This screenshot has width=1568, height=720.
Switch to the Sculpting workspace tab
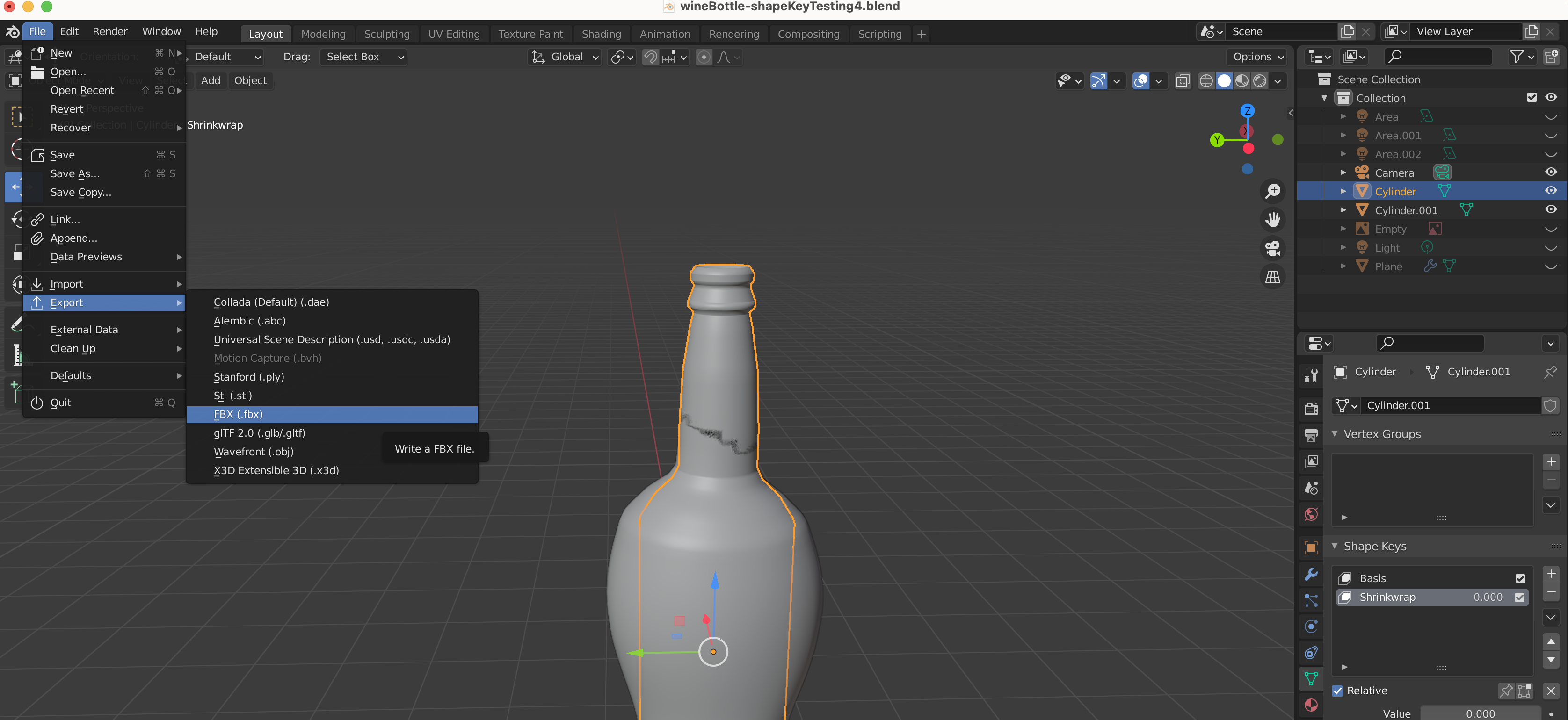click(386, 34)
